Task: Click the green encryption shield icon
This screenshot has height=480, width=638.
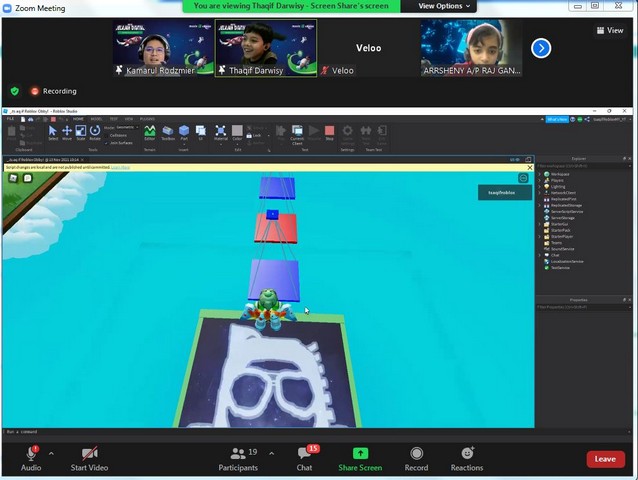Action: pos(14,91)
